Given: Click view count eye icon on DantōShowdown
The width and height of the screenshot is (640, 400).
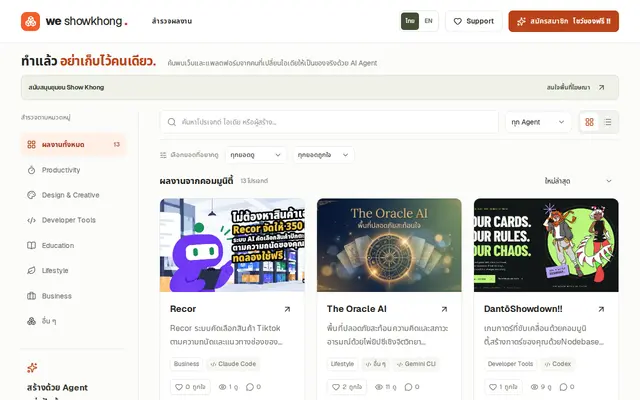Looking at the screenshot, I should [x=534, y=387].
